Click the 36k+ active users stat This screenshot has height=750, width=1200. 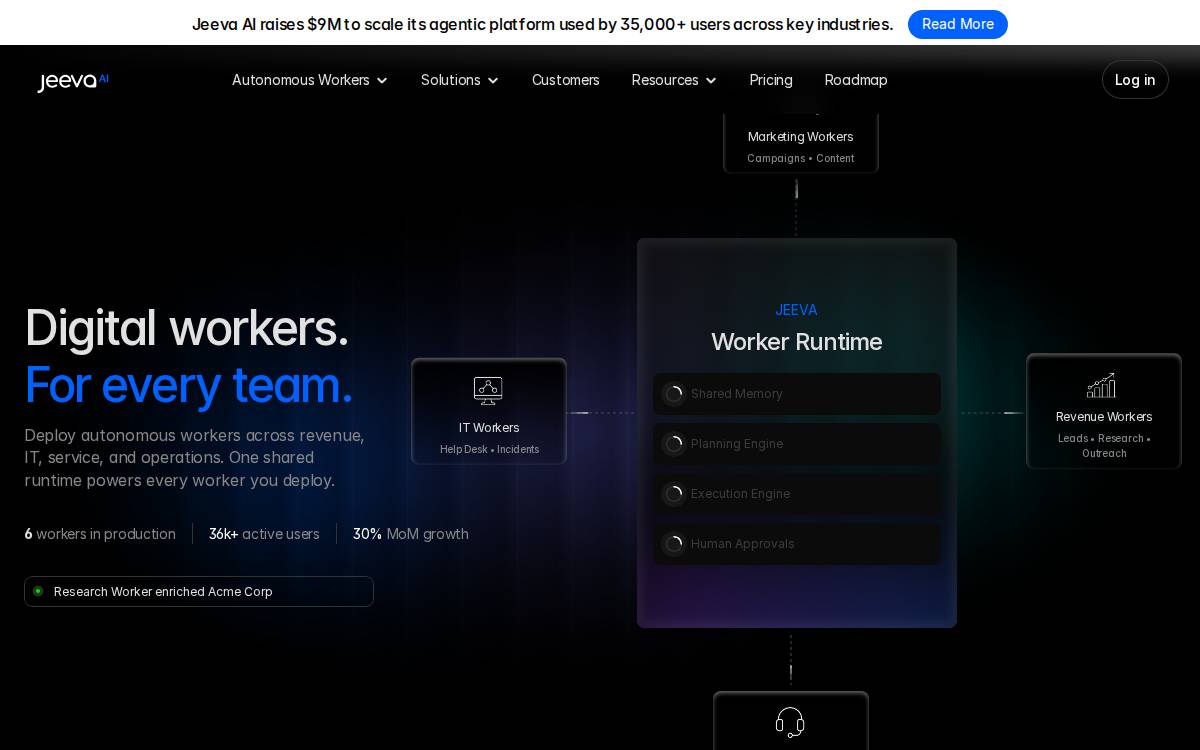(x=264, y=534)
